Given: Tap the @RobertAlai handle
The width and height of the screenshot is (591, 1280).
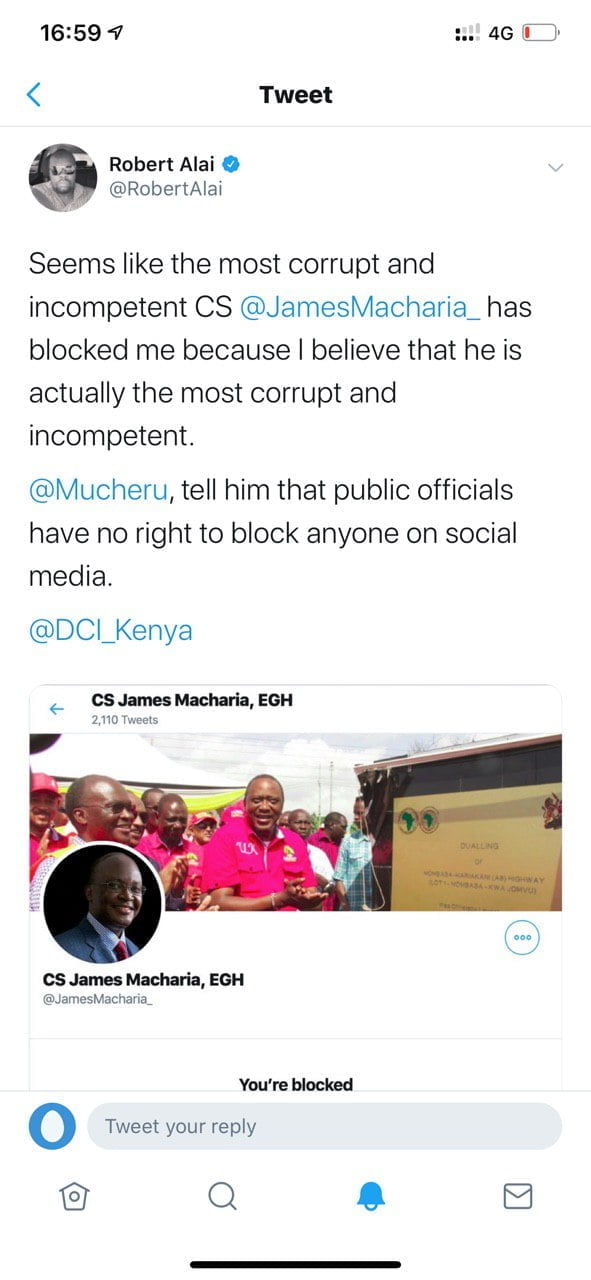Looking at the screenshot, I should [165, 189].
